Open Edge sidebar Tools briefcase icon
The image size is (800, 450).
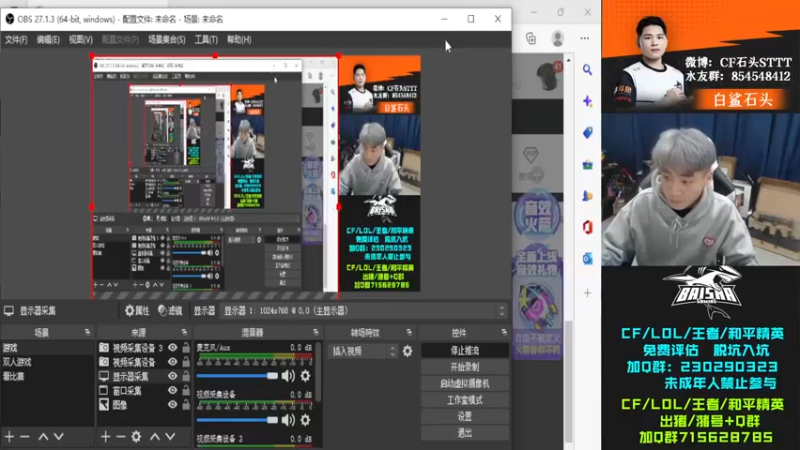(x=587, y=164)
